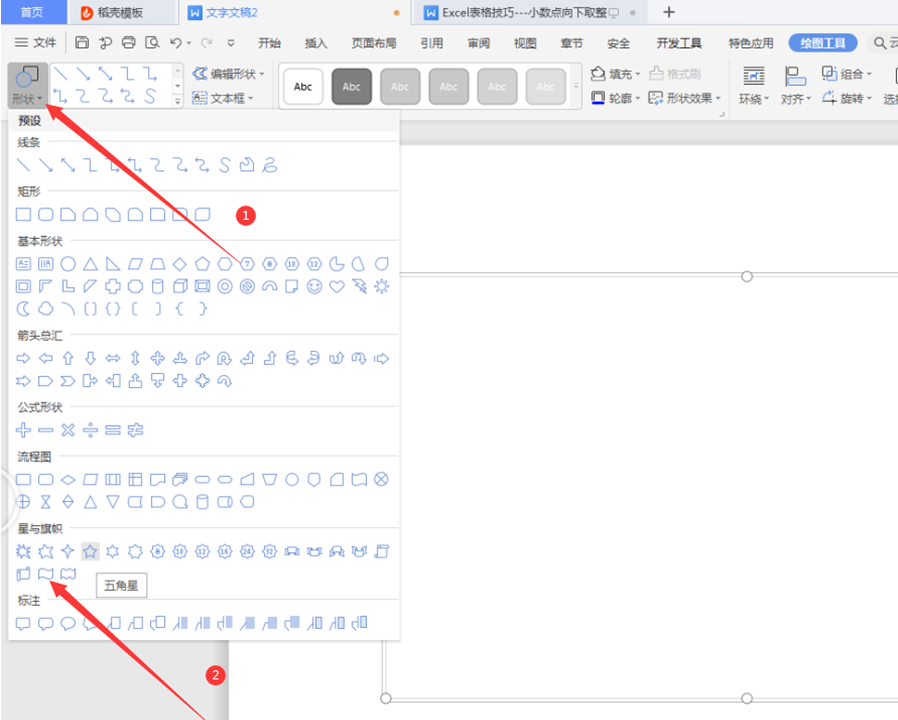898x720 pixels.
Task: Choose the multiplication sign formula shape
Action: pos(68,430)
